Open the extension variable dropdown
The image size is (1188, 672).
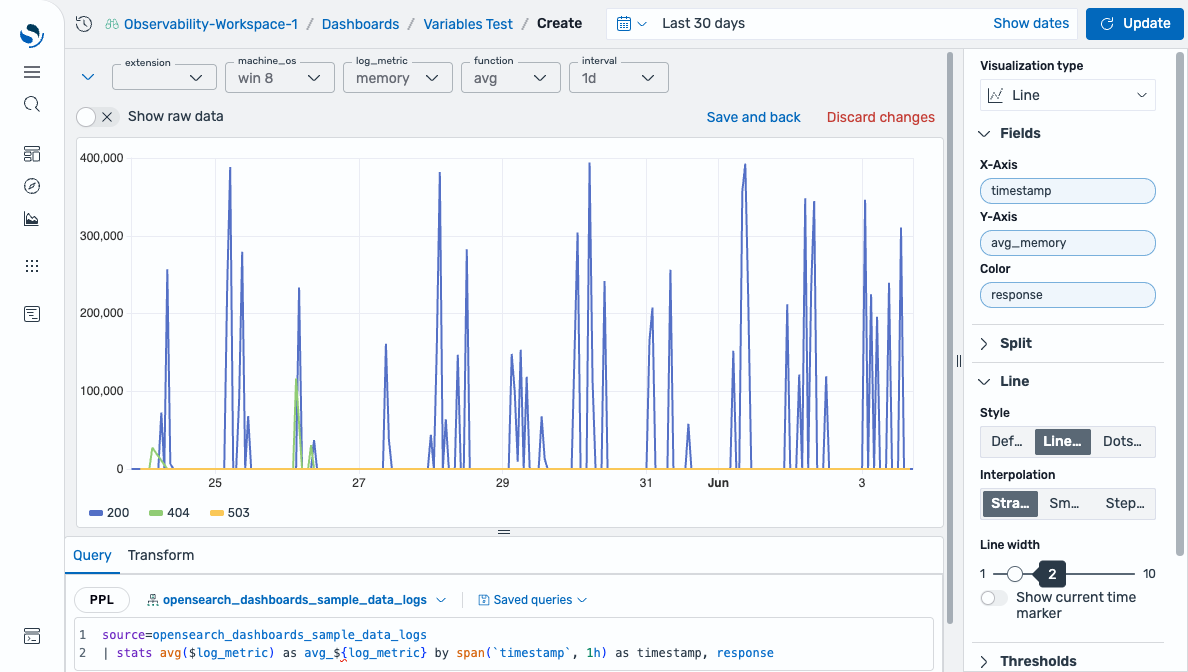(164, 78)
